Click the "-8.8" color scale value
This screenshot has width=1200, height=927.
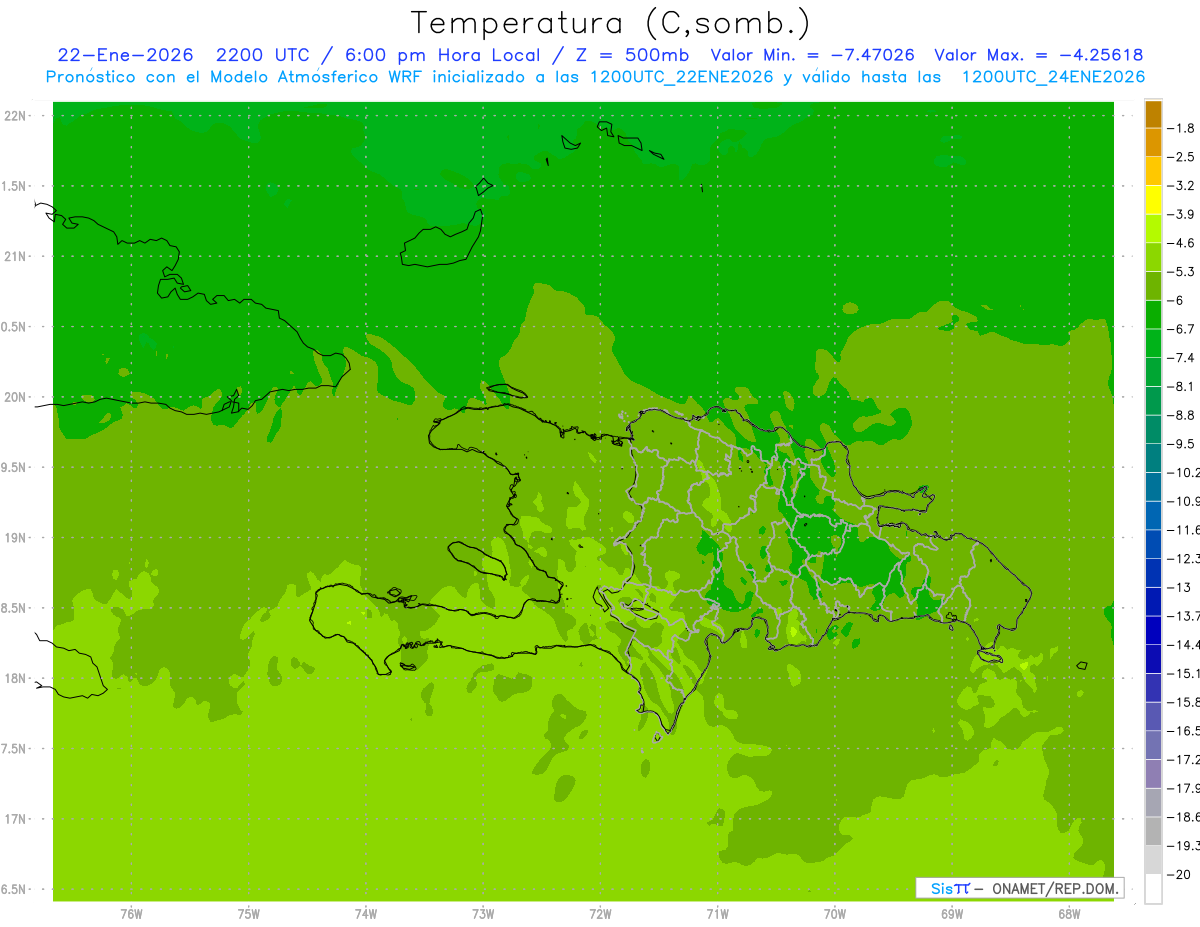[1181, 415]
